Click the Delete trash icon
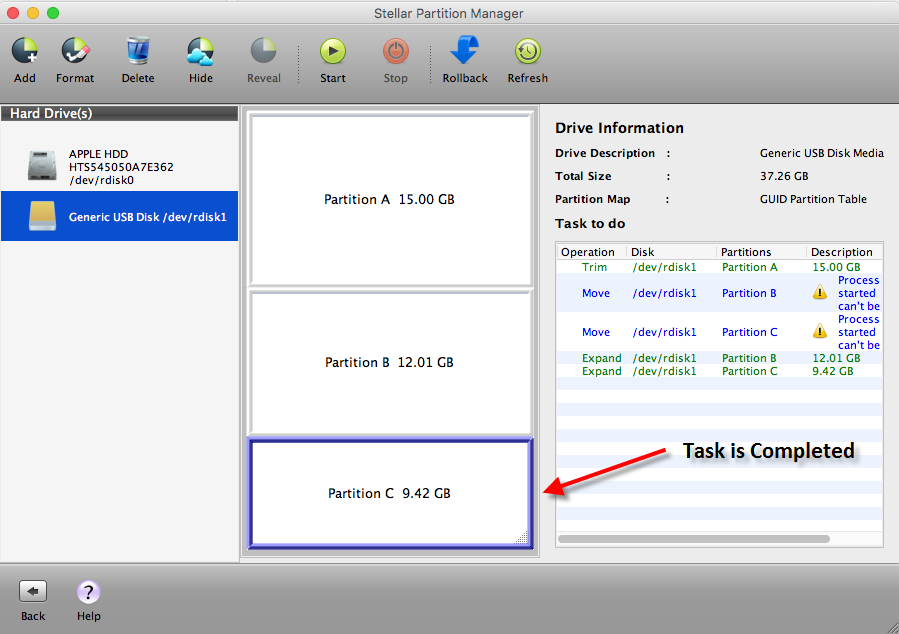This screenshot has width=899, height=634. pyautogui.click(x=138, y=52)
